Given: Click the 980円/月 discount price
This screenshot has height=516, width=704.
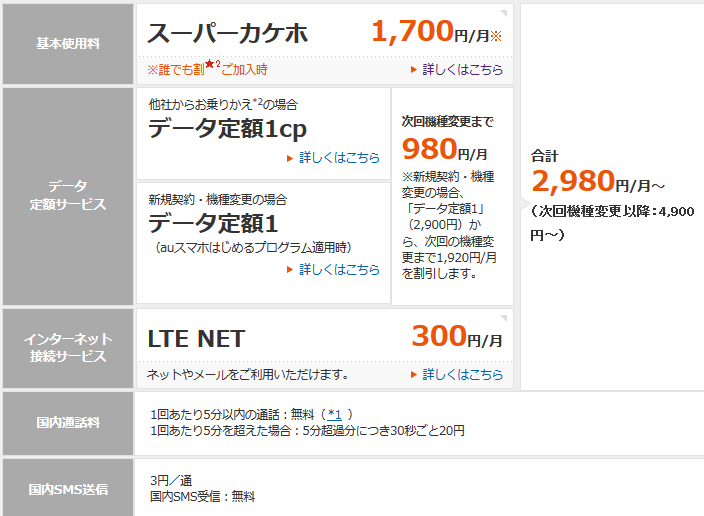Looking at the screenshot, I should [x=444, y=149].
